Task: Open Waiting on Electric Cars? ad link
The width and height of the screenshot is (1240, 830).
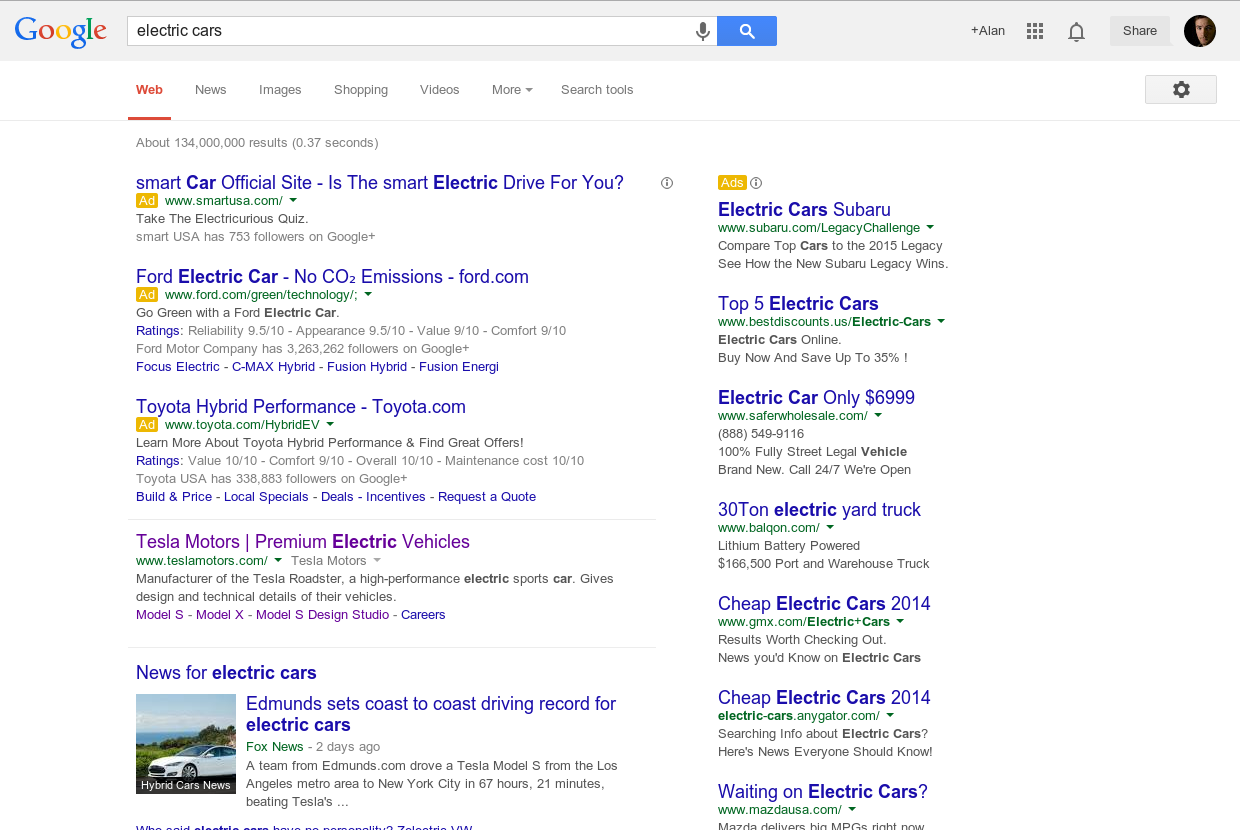Action: click(823, 791)
